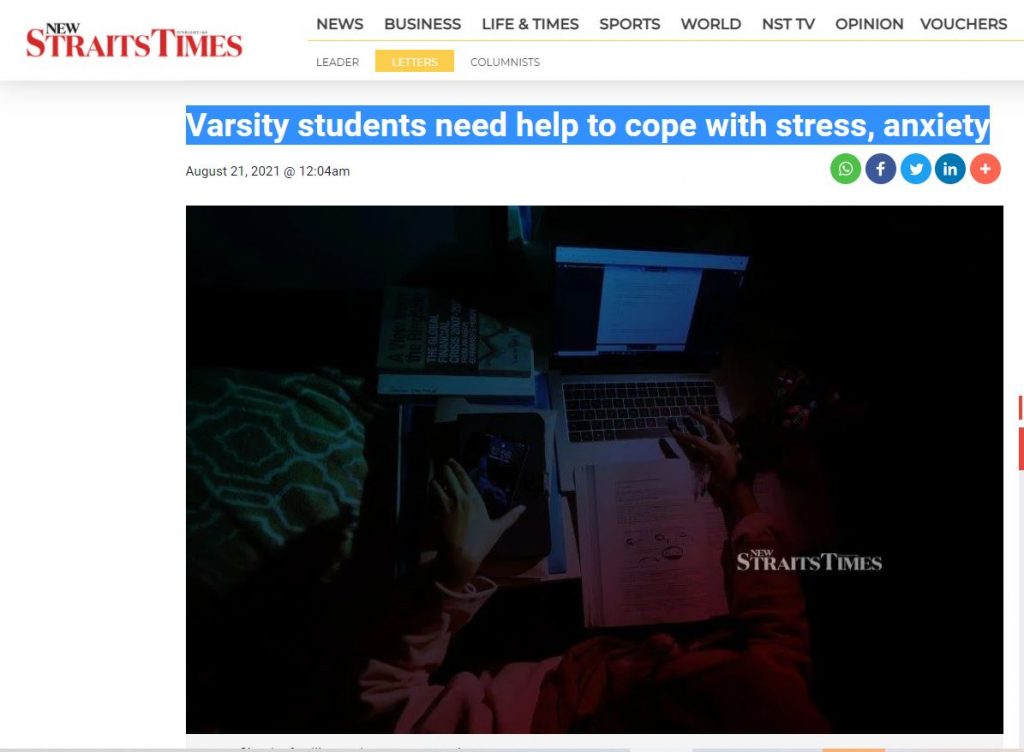Open the NEWS menu
The height and width of the screenshot is (752, 1024).
tap(340, 24)
